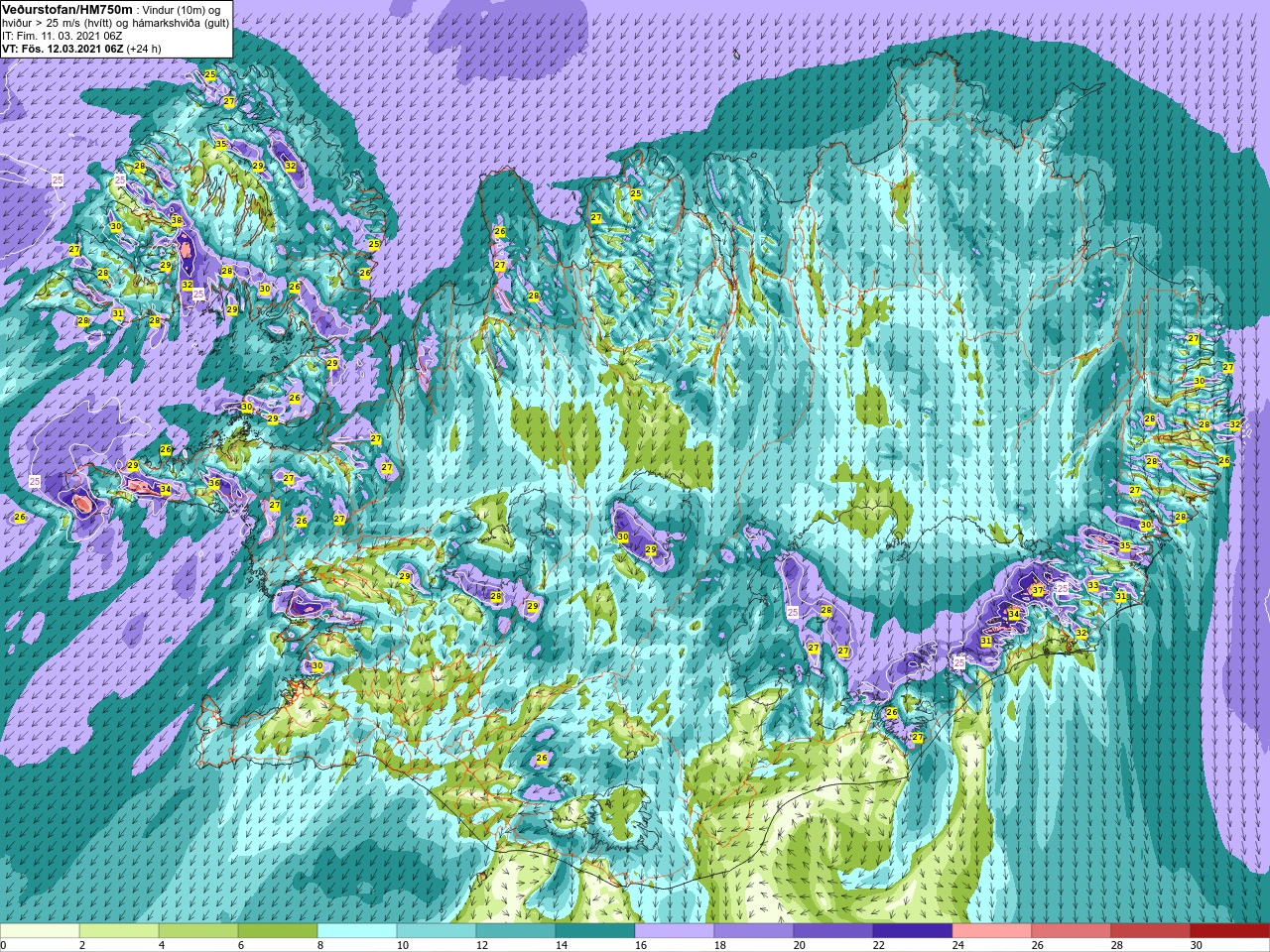Select the dark red legend color above 30

(1230, 931)
